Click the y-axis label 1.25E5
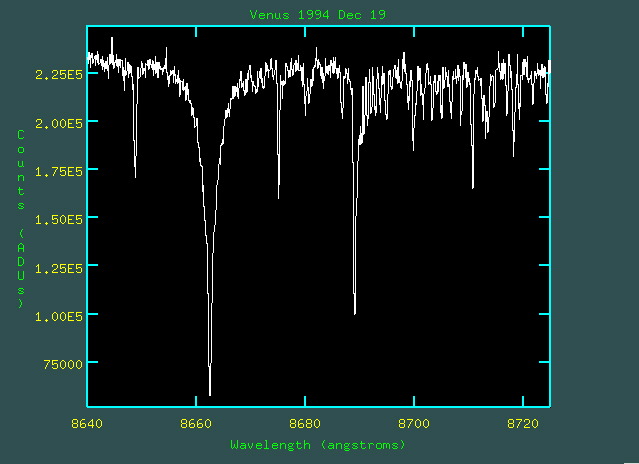This screenshot has height=464, width=639. 59,268
